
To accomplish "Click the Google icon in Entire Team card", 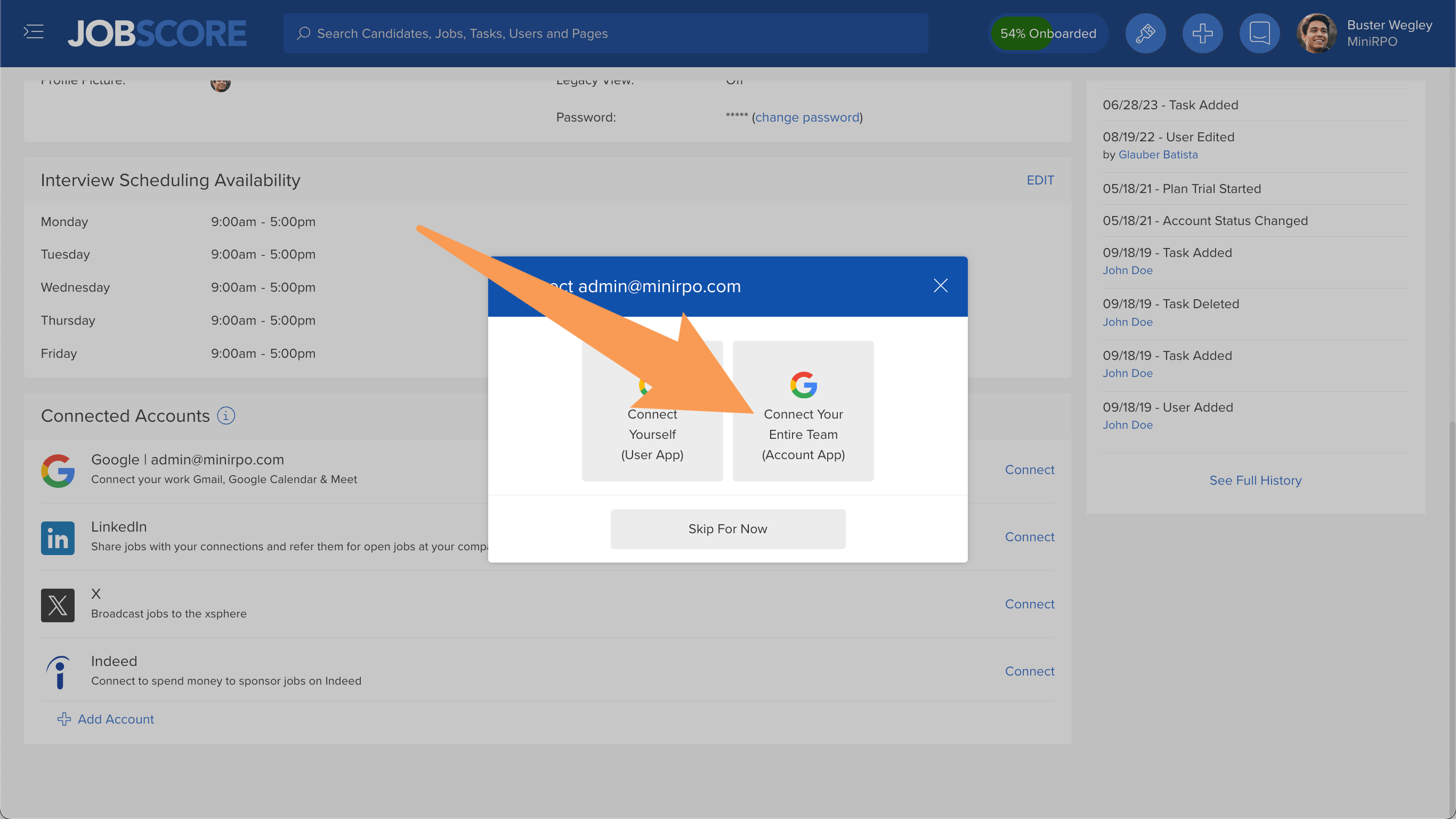I will 803,385.
